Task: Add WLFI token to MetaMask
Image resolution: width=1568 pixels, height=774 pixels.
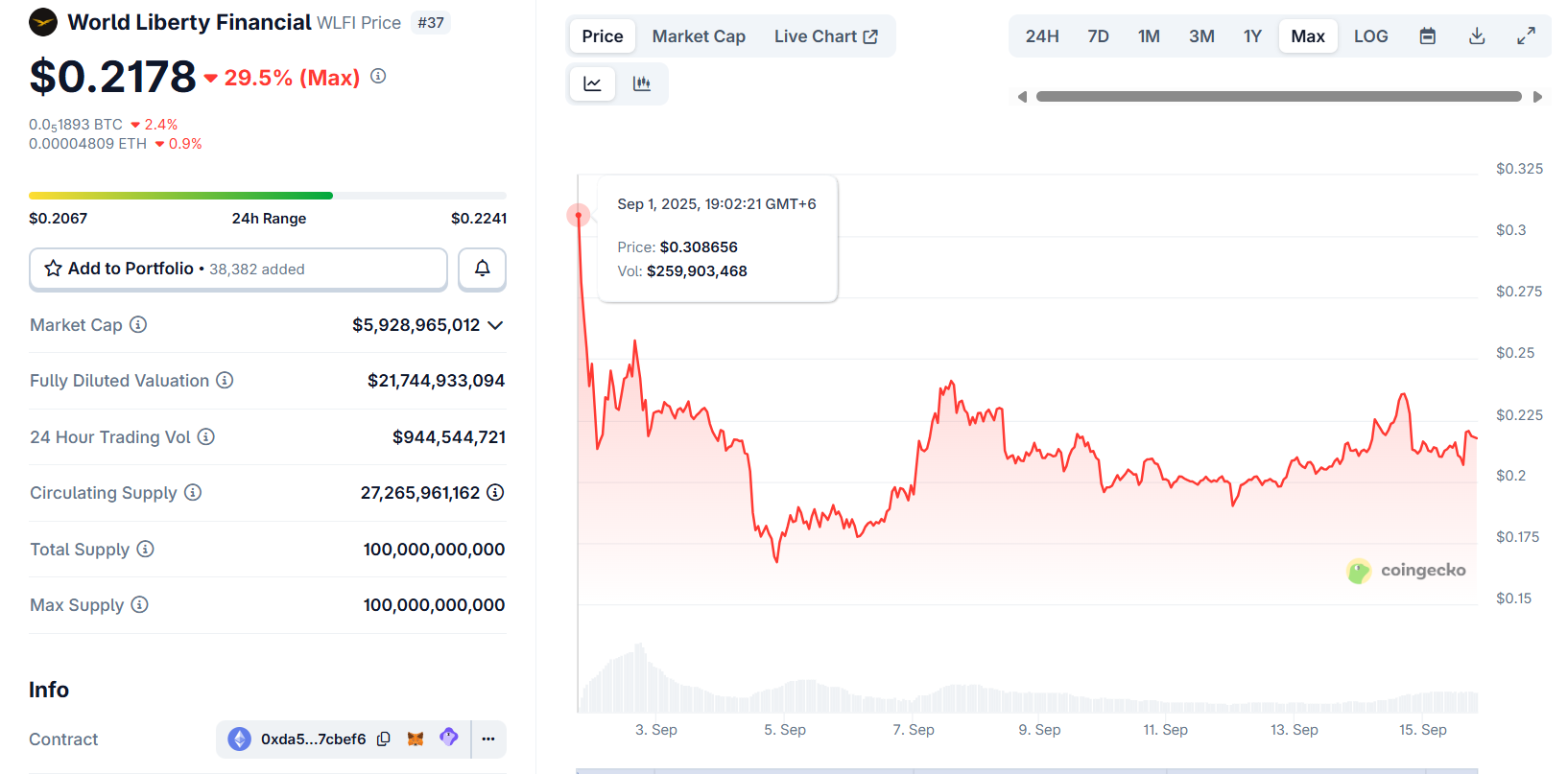Action: pyautogui.click(x=416, y=739)
